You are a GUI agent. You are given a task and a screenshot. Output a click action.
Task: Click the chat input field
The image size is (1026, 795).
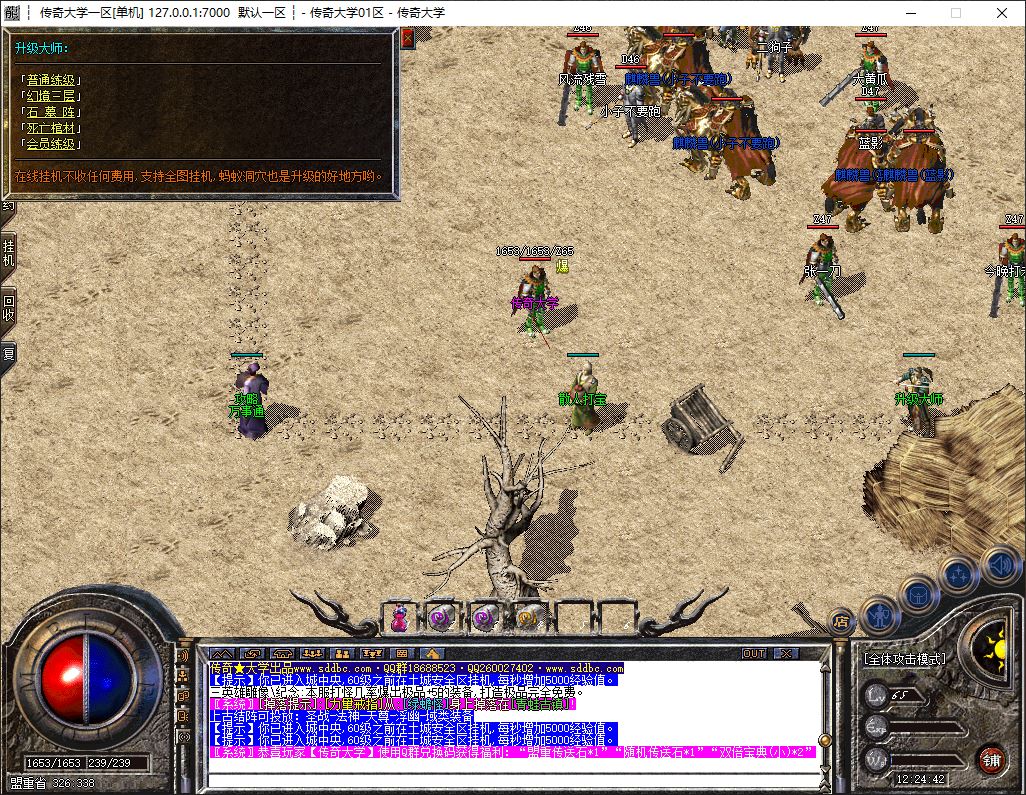click(x=514, y=779)
